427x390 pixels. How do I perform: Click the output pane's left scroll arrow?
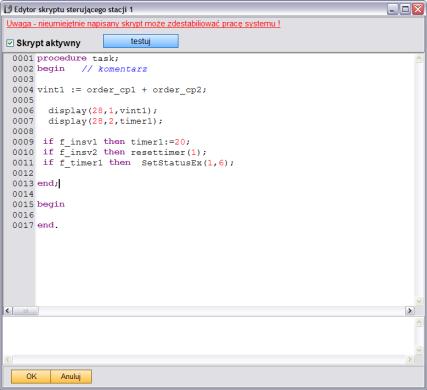coord(8,359)
